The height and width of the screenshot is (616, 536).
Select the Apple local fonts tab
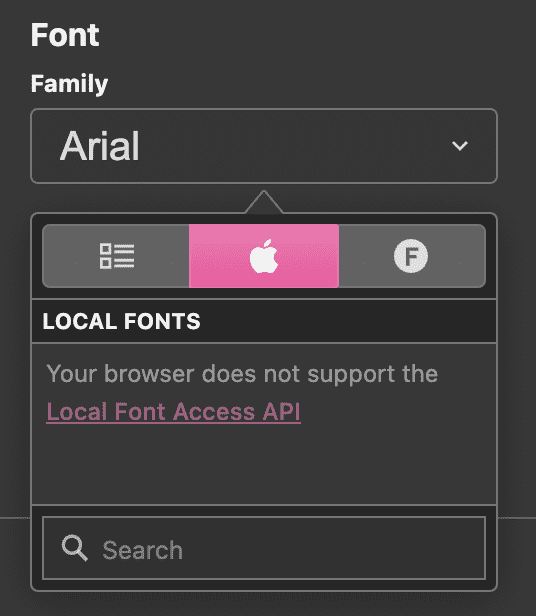[264, 256]
